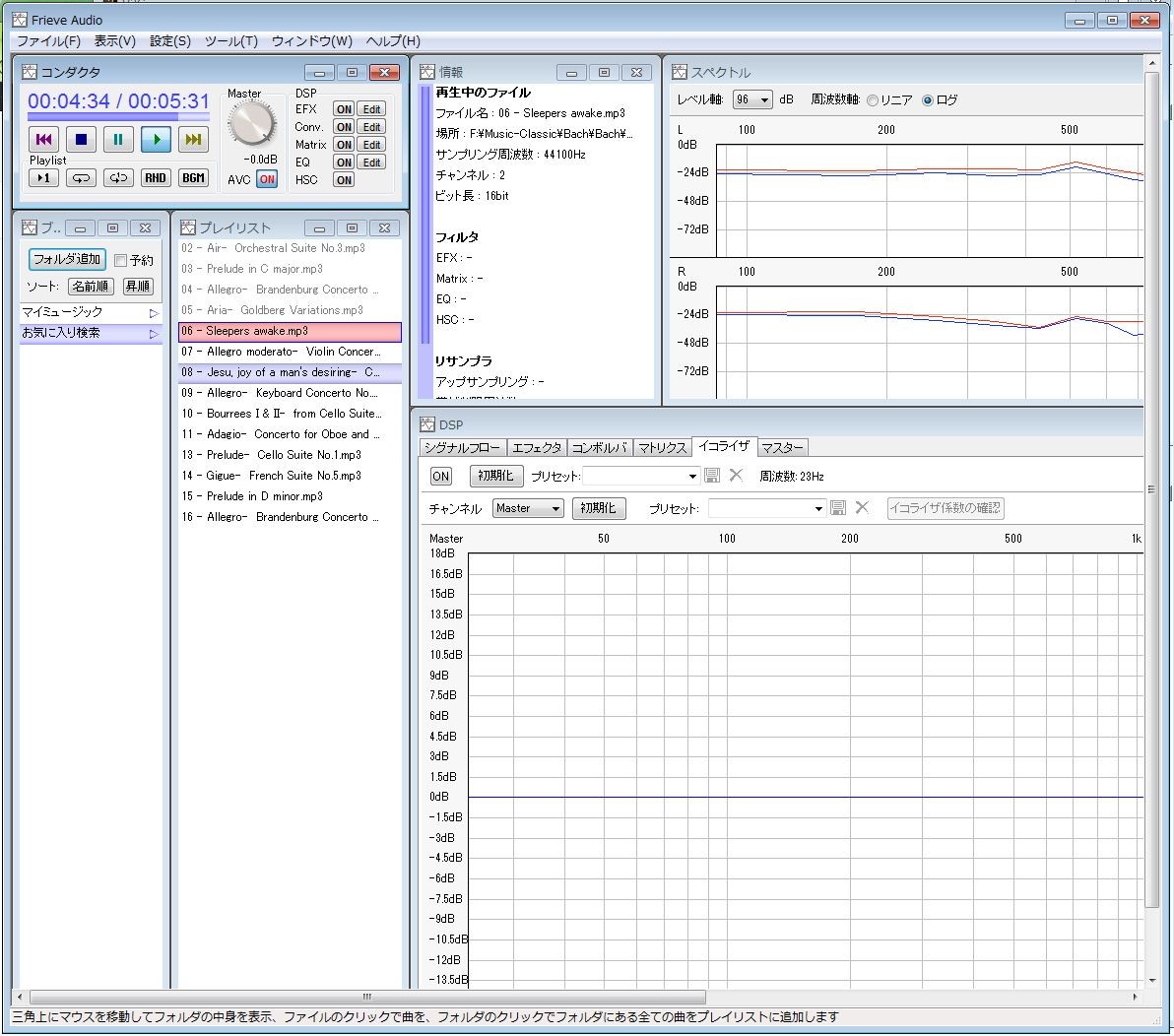Open the EQ Edit button
Image resolution: width=1174 pixels, height=1036 pixels.
[x=371, y=162]
